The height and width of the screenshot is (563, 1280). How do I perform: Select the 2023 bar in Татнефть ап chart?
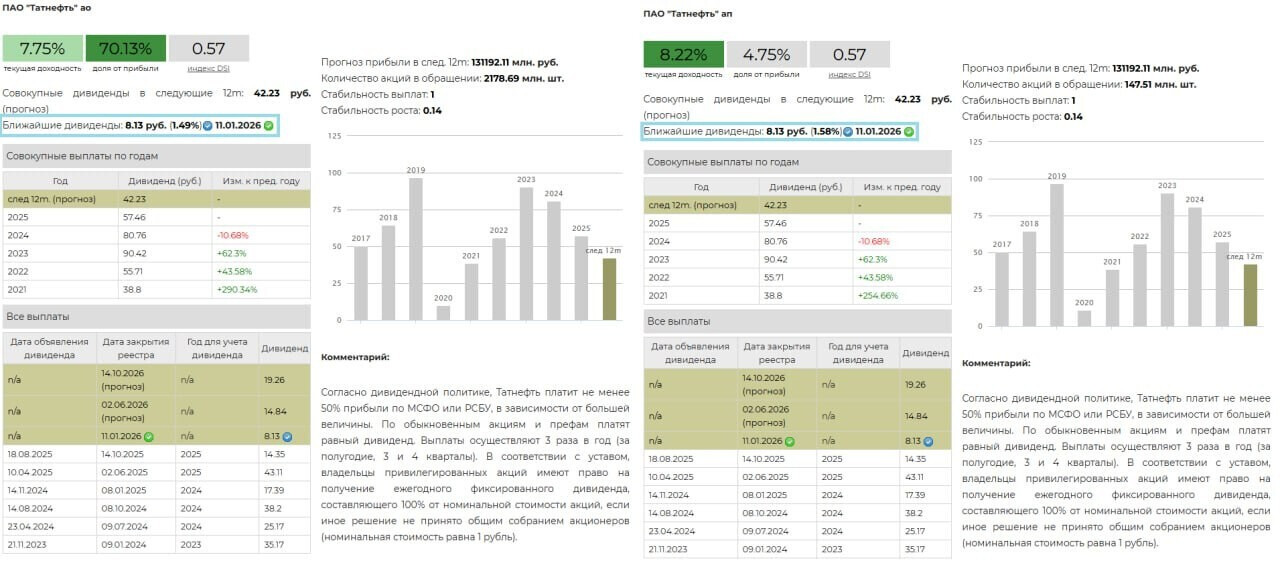1167,260
